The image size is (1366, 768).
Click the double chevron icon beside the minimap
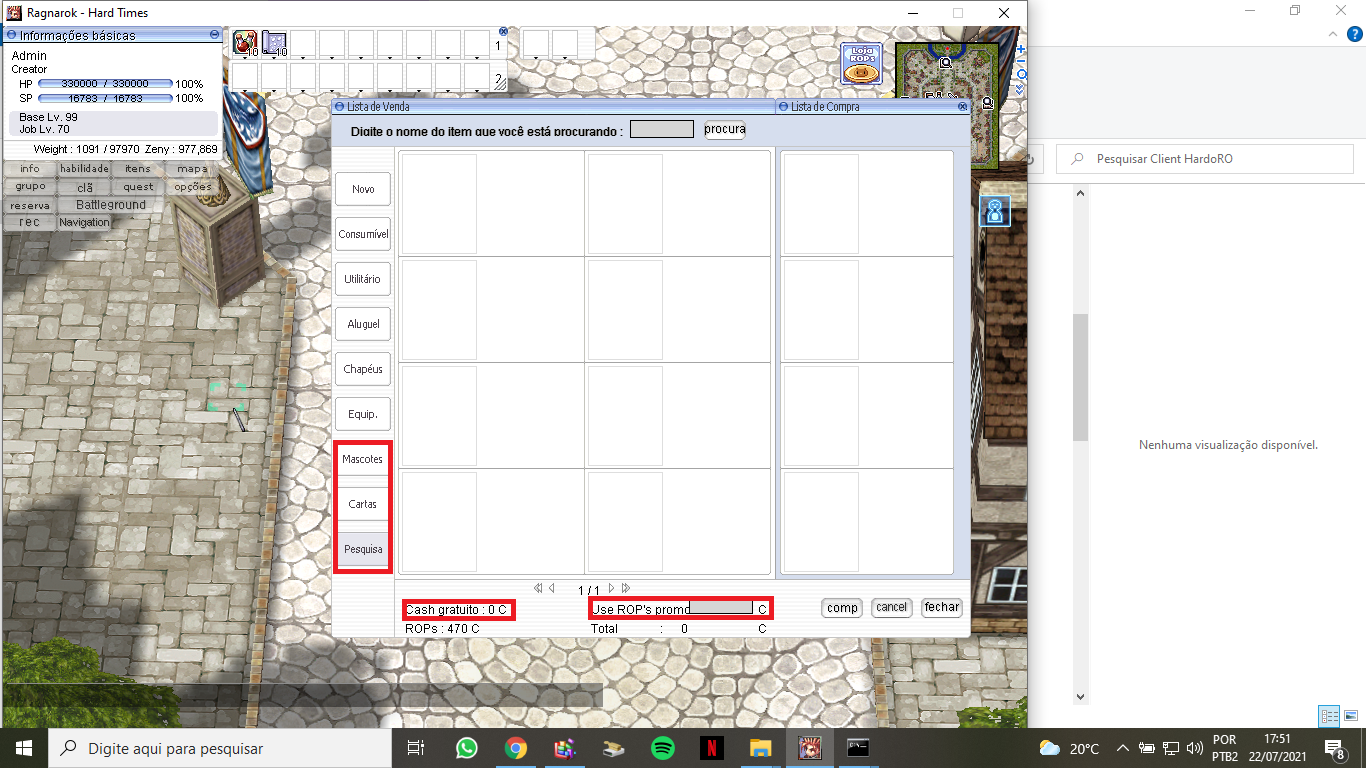click(x=1020, y=88)
